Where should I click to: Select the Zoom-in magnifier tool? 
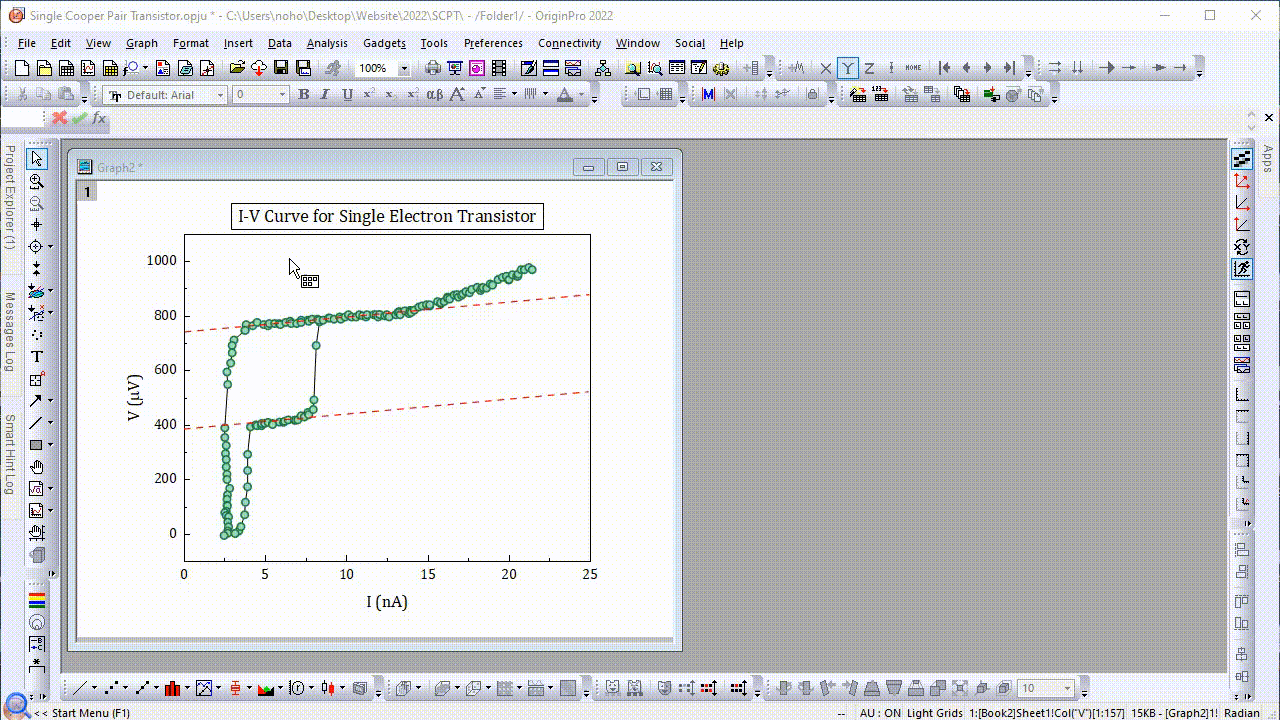coord(37,181)
